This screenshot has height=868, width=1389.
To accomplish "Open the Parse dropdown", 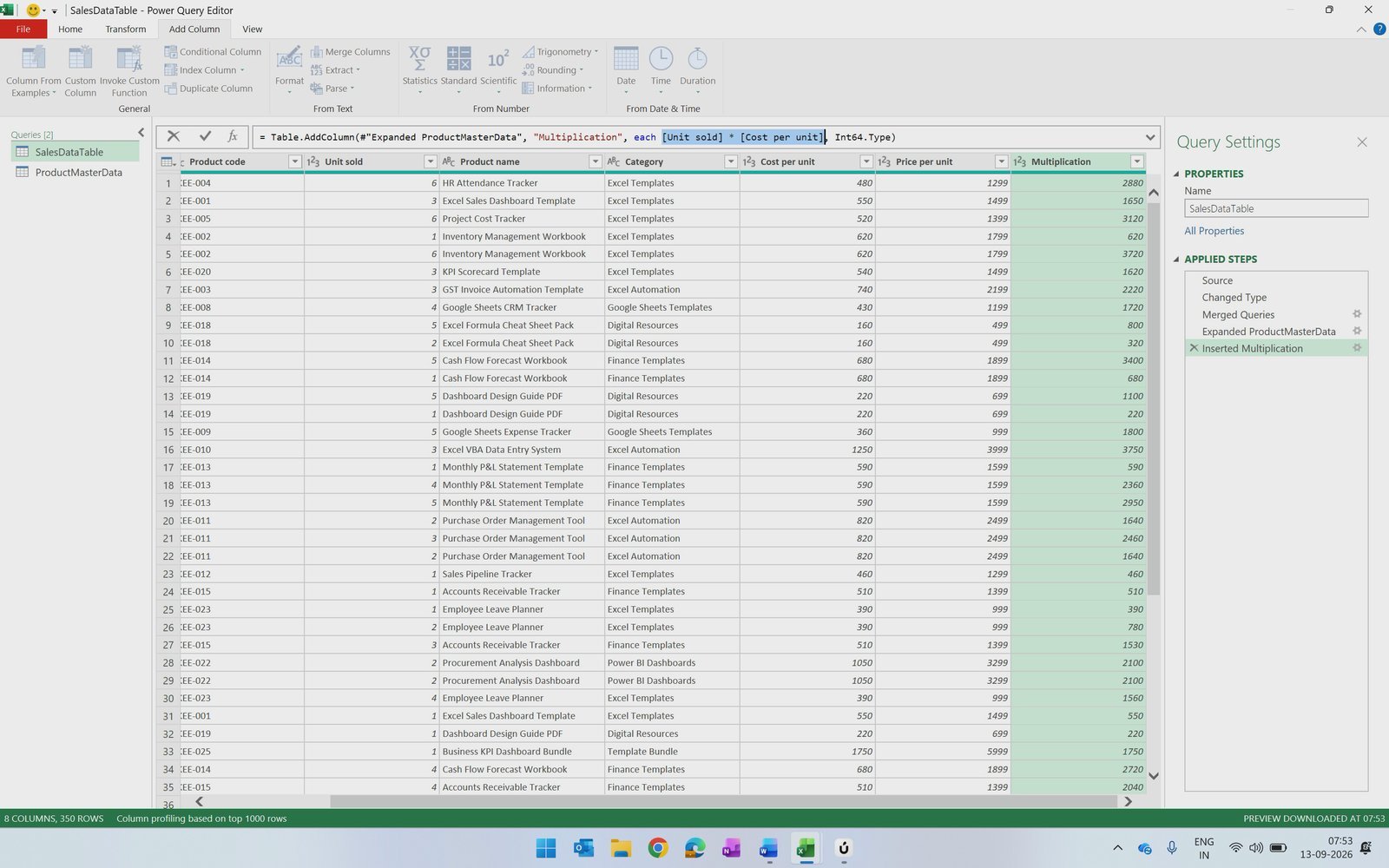I will tap(332, 89).
